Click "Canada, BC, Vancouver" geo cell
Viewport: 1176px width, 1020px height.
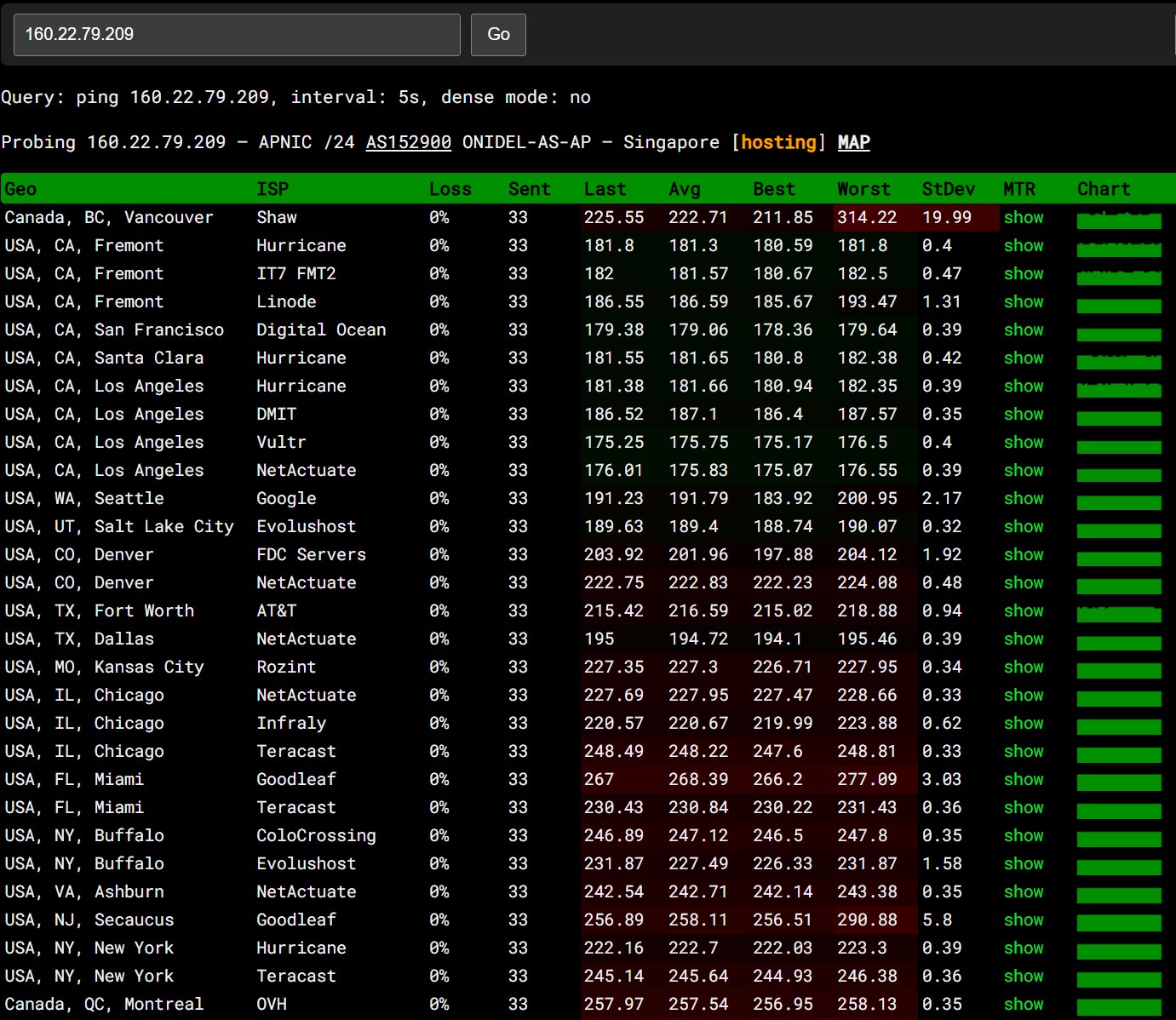[109, 217]
